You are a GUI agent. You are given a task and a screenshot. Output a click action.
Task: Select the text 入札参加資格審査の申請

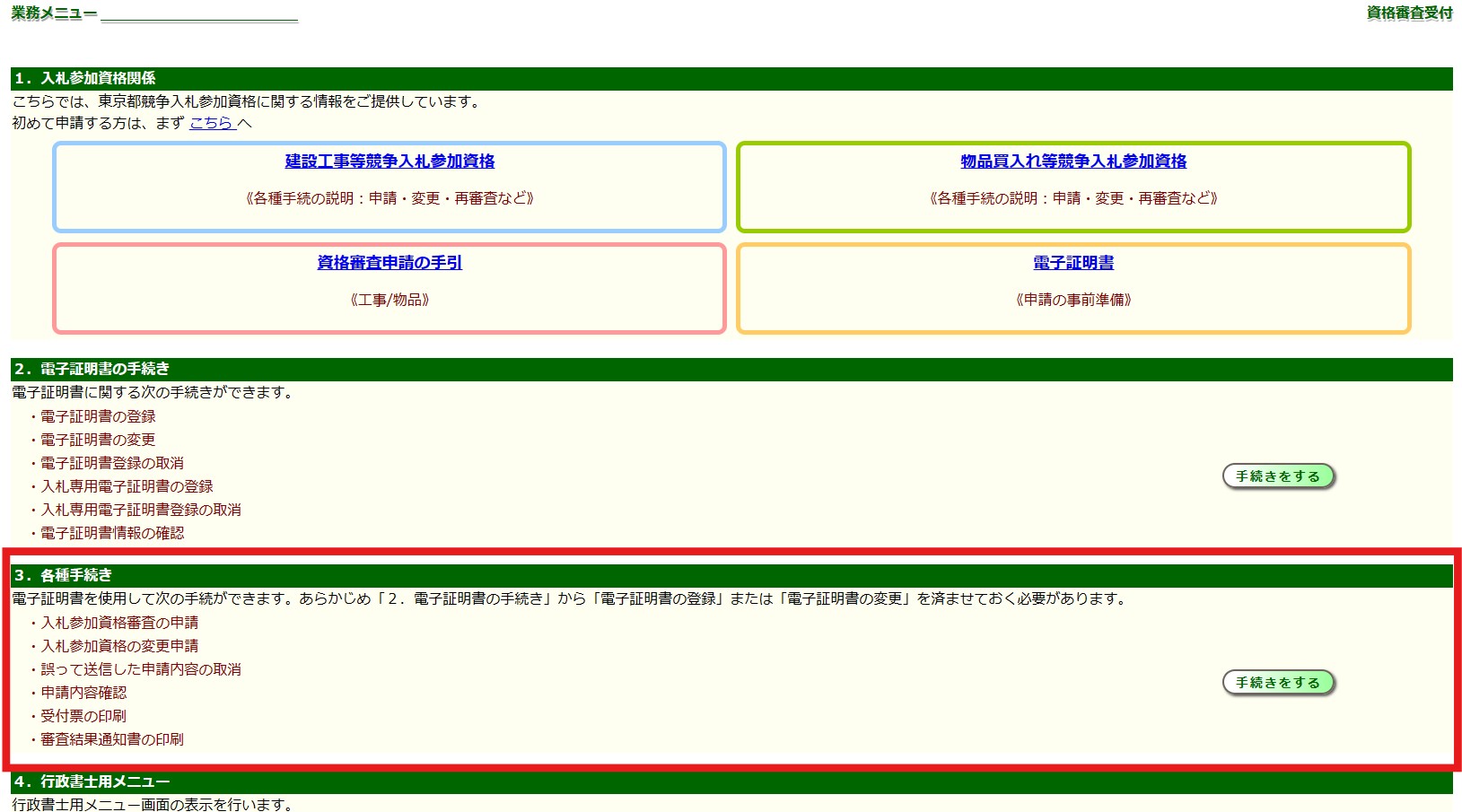tap(119, 623)
